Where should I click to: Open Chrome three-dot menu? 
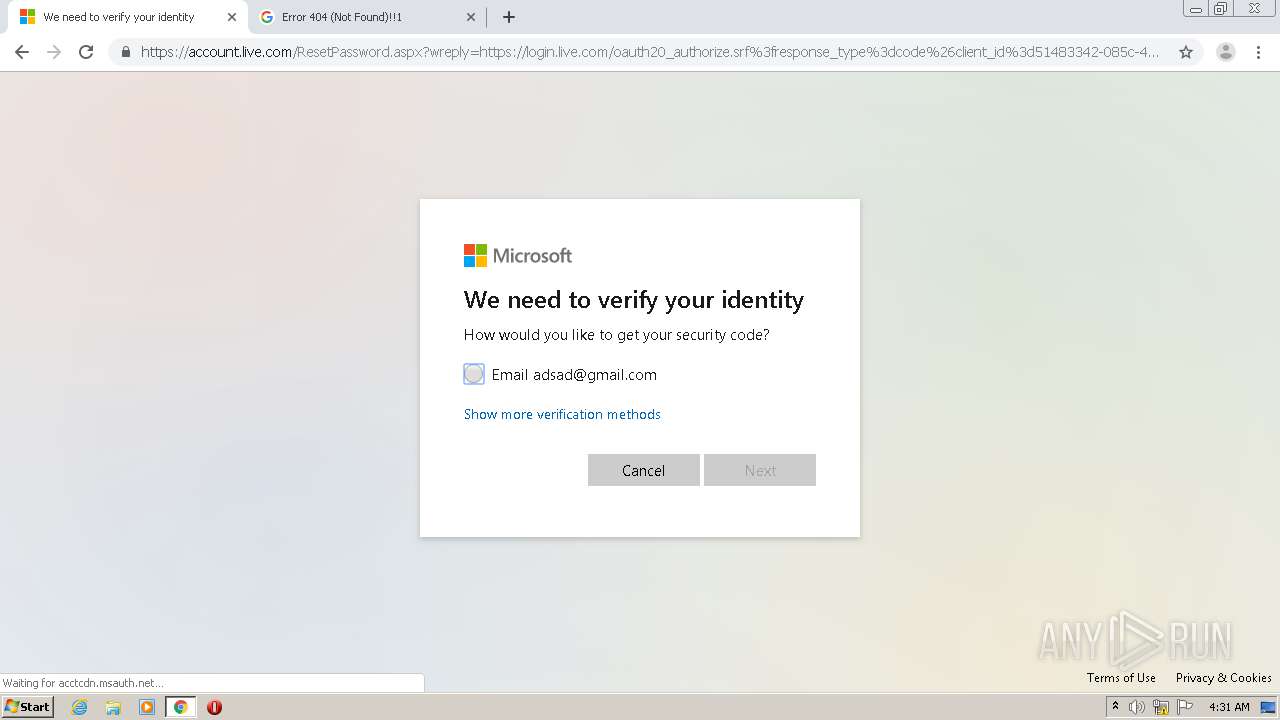[1258, 52]
